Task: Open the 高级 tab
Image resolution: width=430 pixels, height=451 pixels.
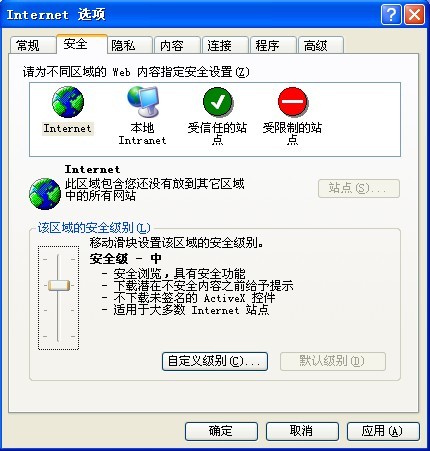Action: [321, 45]
